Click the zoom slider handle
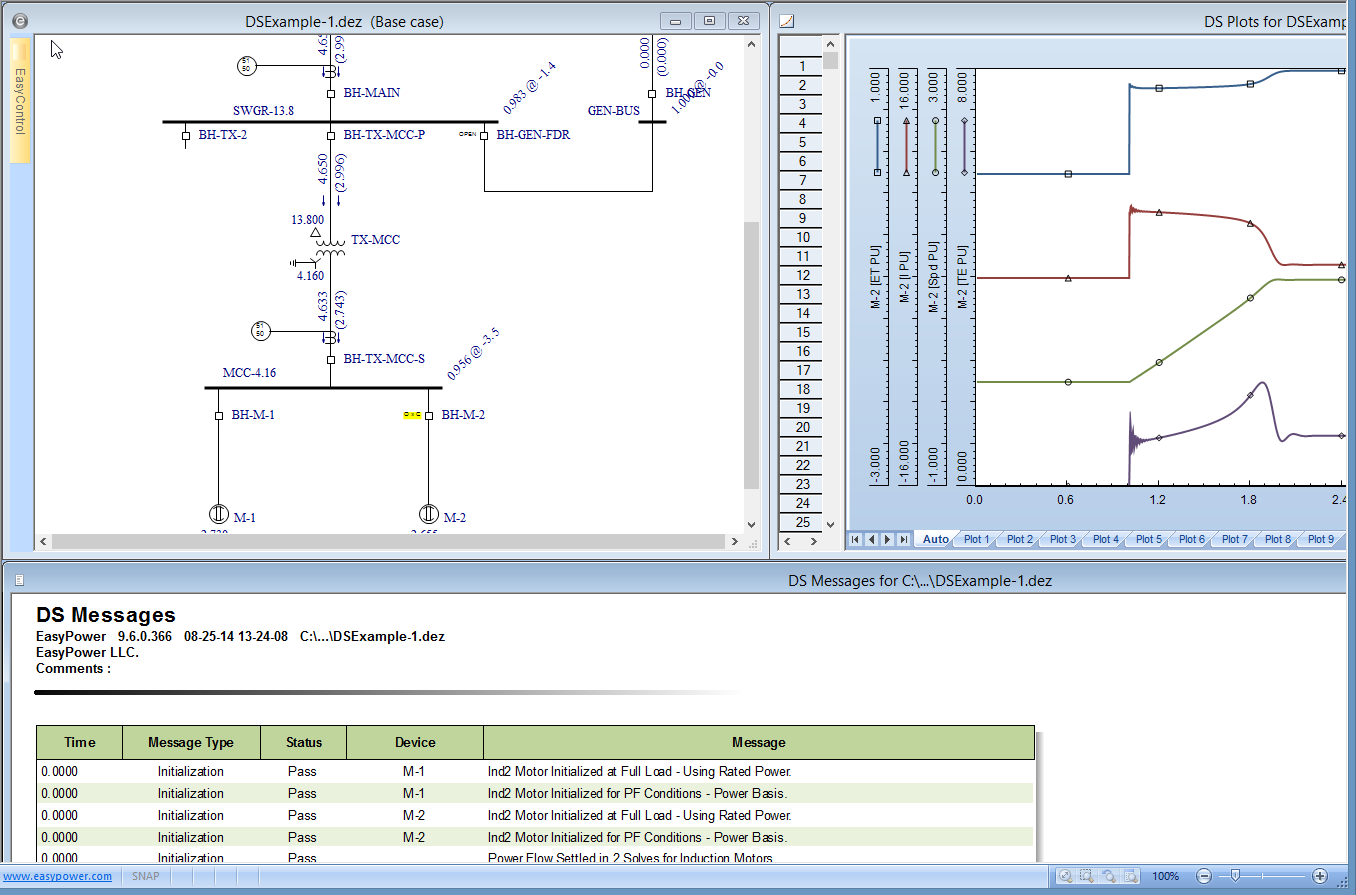Screen dimensions: 1356x895 tap(1235, 876)
